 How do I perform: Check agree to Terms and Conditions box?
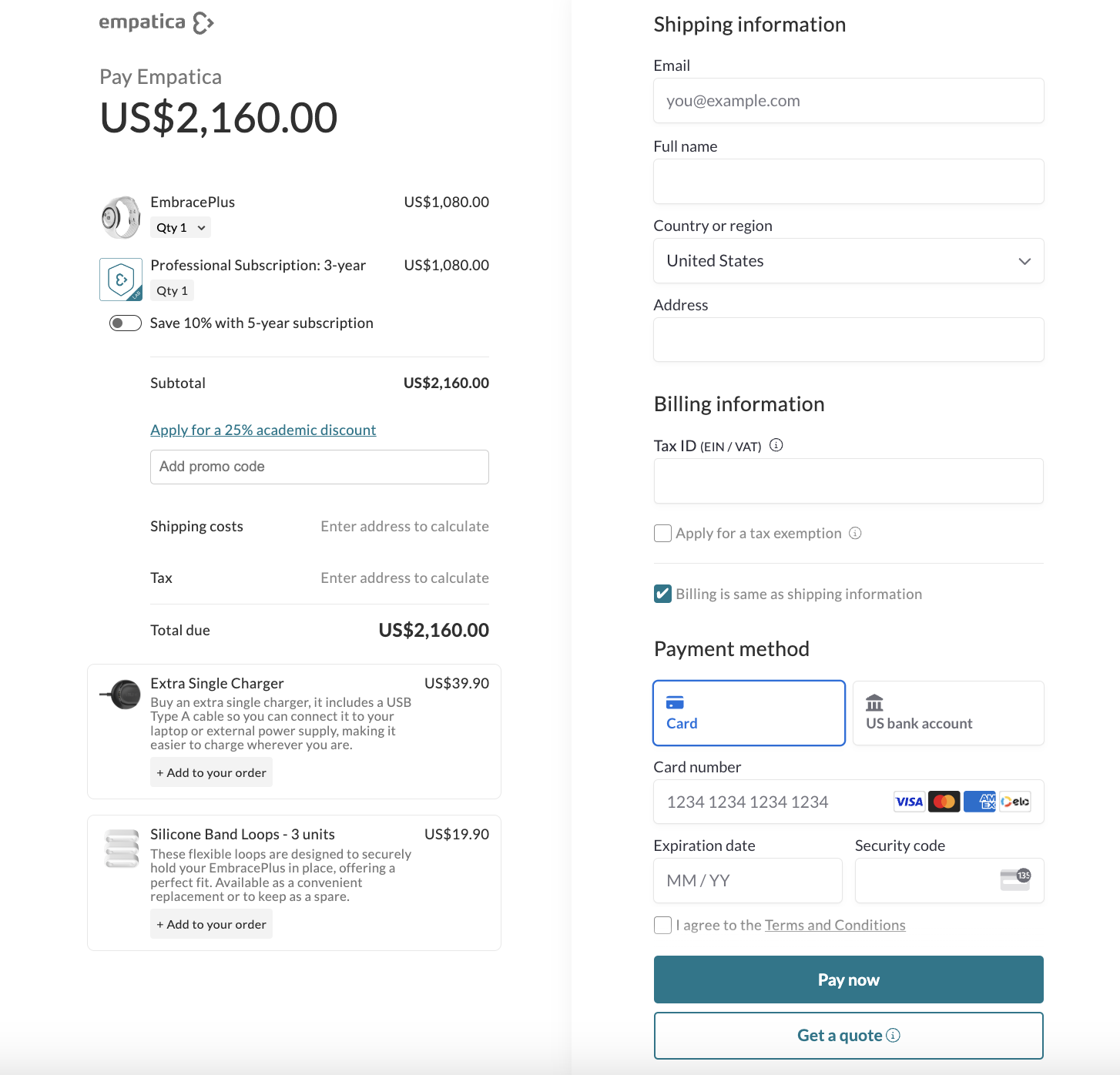coord(662,925)
